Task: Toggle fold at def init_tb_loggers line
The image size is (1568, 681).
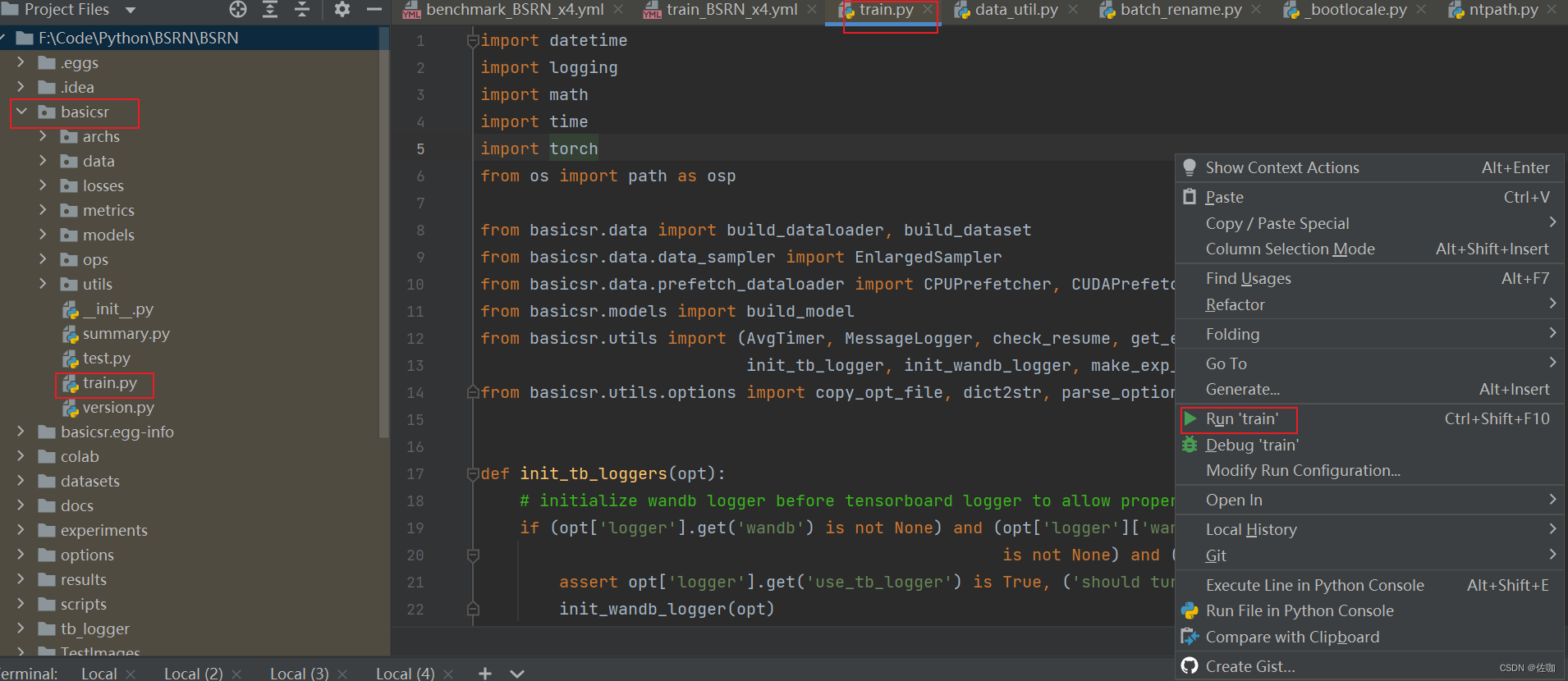Action: pyautogui.click(x=473, y=473)
